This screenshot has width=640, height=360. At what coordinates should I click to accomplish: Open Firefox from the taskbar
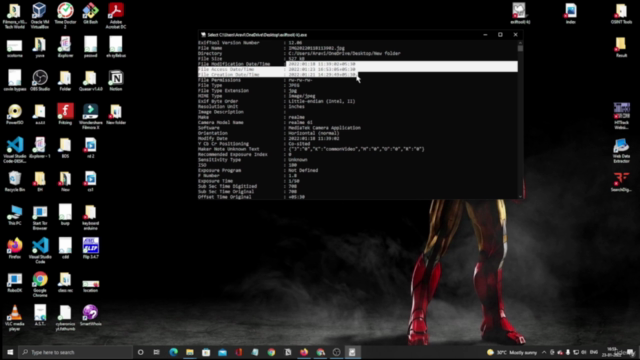point(304,352)
